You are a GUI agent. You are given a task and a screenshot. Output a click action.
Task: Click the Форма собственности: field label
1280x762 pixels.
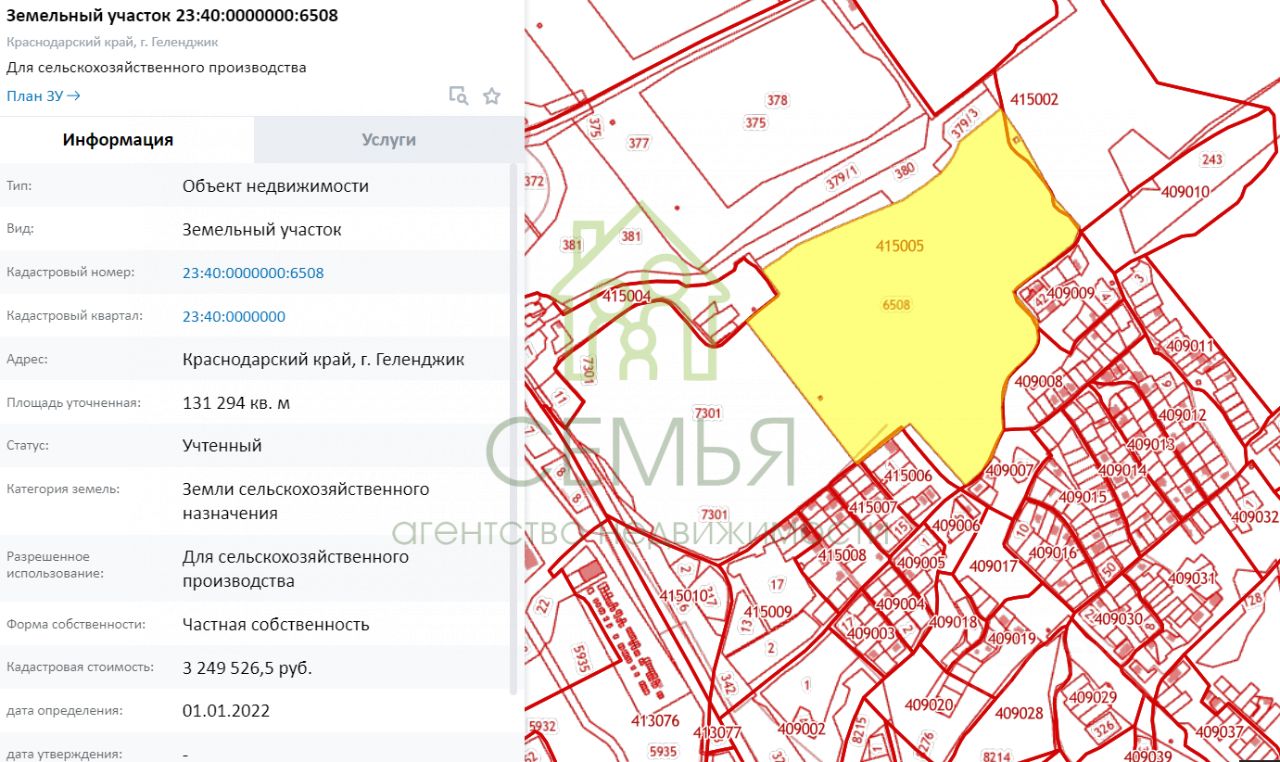coord(76,624)
